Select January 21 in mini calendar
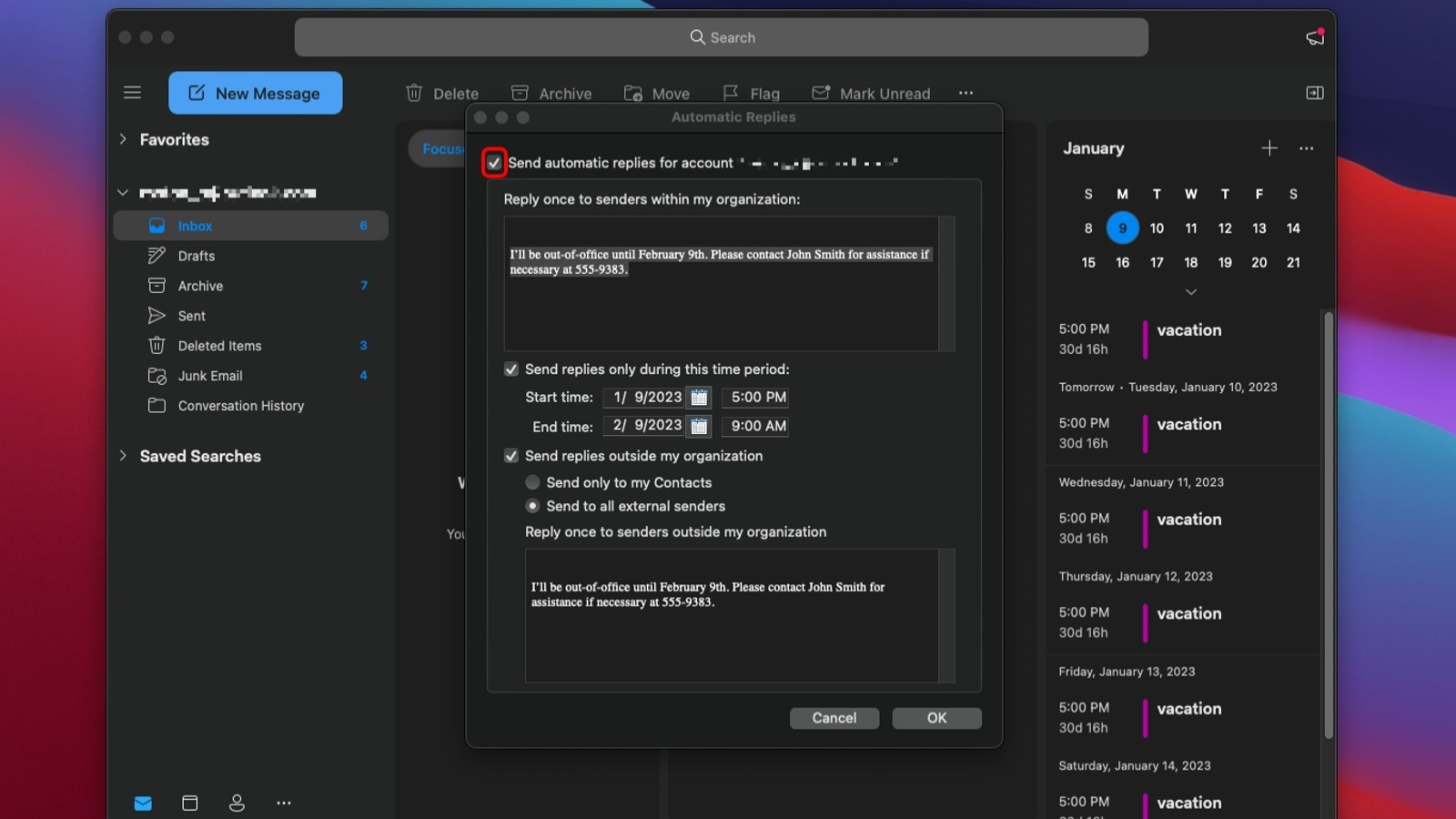The height and width of the screenshot is (819, 1456). click(1293, 263)
